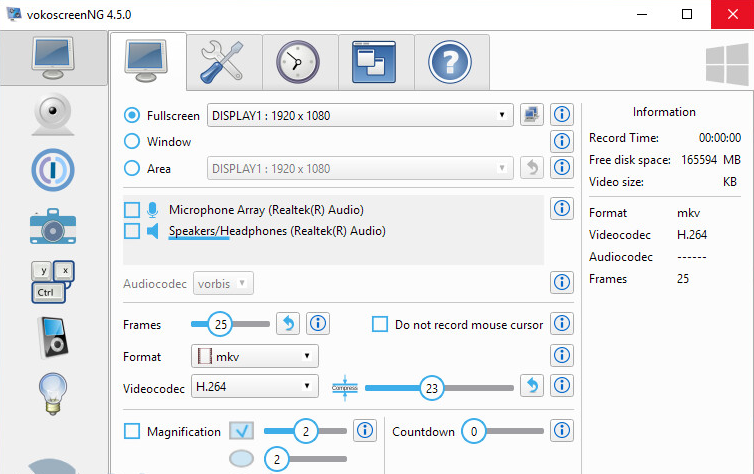Click the Record Time value 00:00:00

pos(720,138)
